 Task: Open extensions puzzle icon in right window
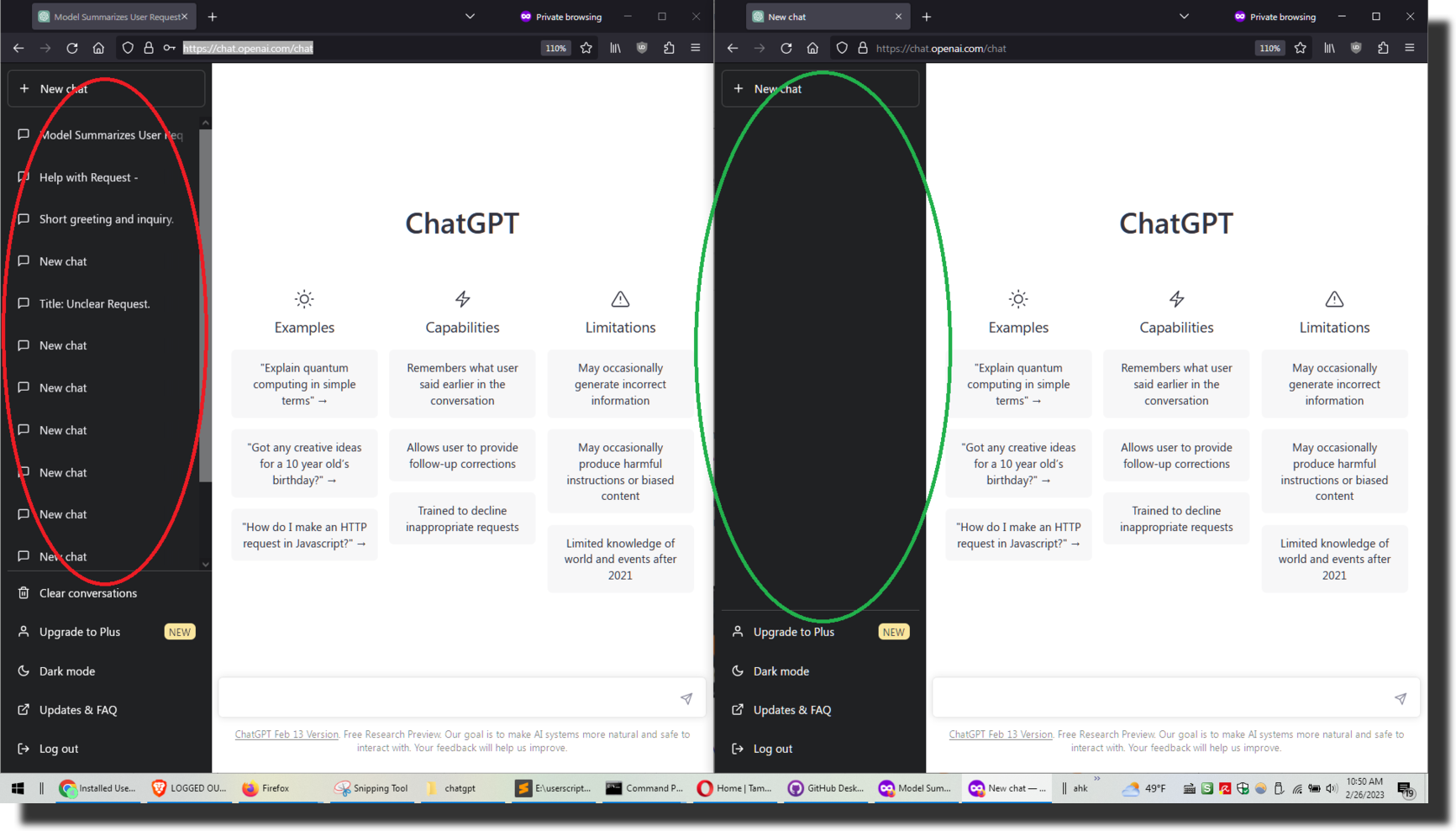tap(1383, 48)
